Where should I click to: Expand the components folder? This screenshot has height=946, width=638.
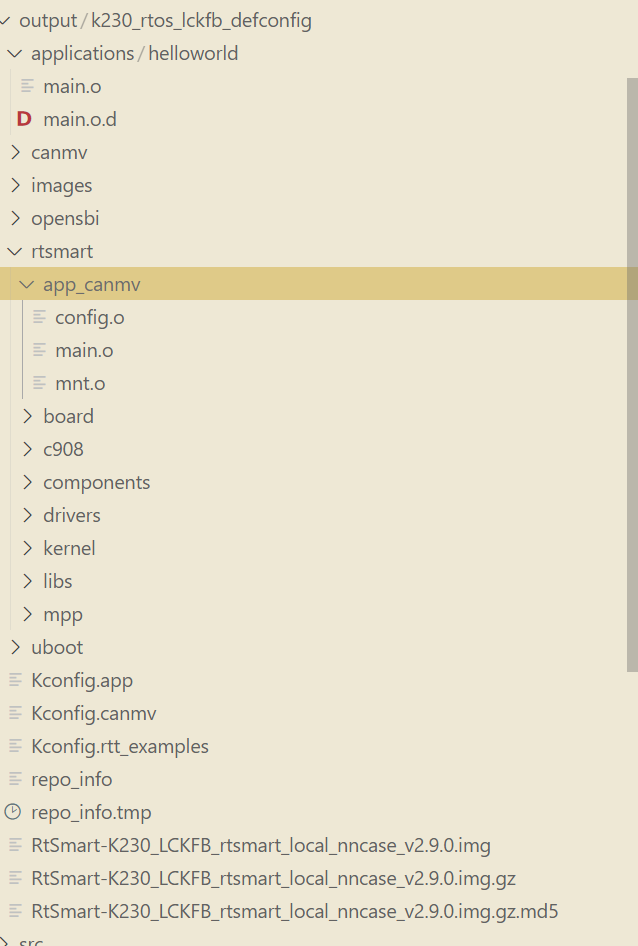coord(27,483)
